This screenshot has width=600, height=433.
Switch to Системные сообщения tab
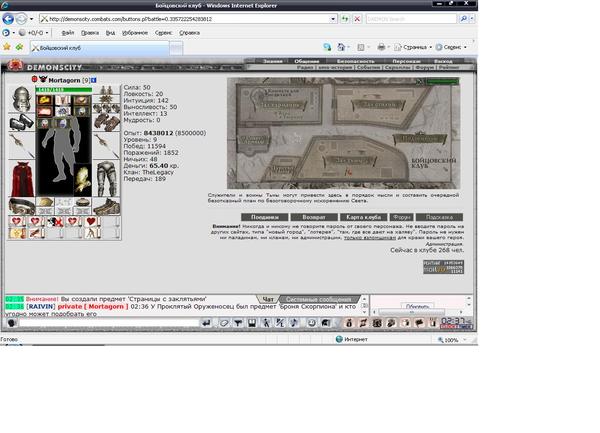pyautogui.click(x=318, y=299)
